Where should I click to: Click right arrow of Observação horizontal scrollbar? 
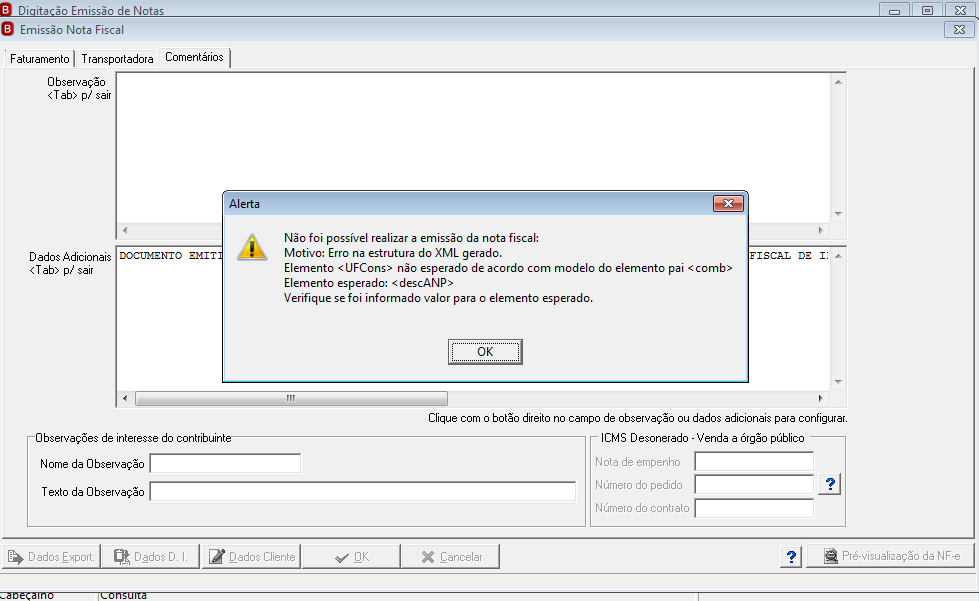click(820, 230)
